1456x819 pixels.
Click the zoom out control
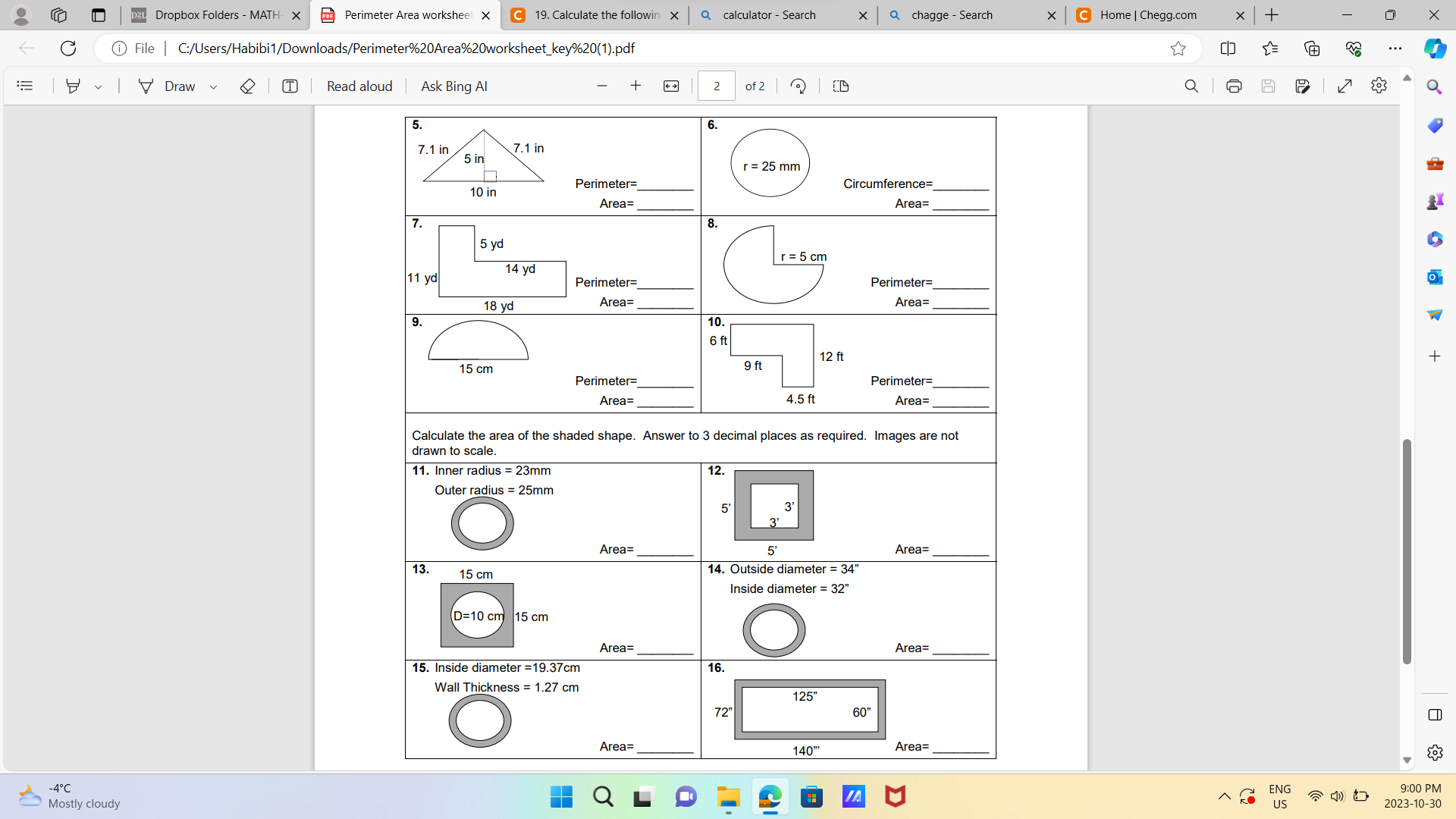(x=602, y=86)
